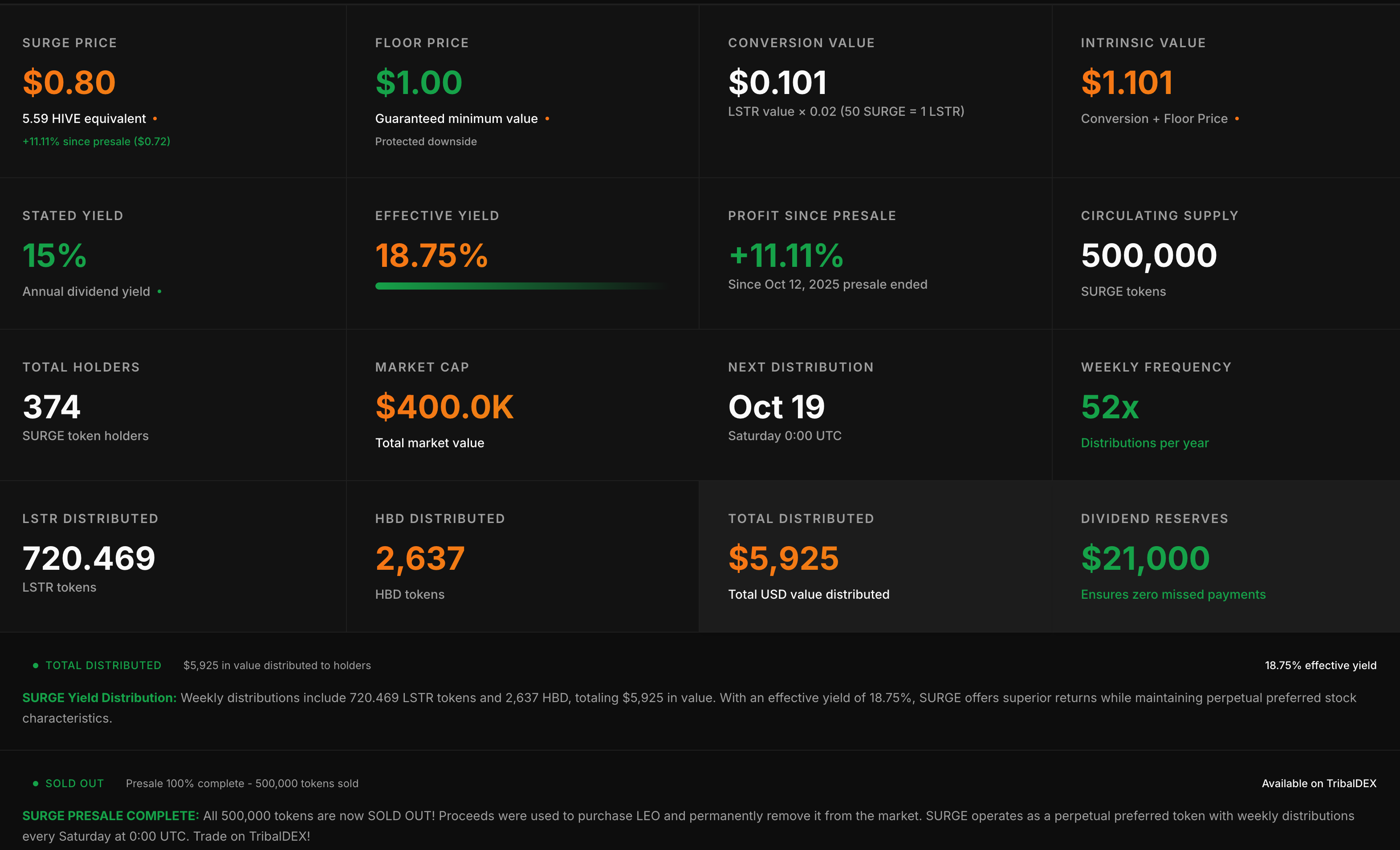This screenshot has height=850, width=1400.
Task: Click the SURGE Yield Distribution heading text
Action: click(x=99, y=698)
